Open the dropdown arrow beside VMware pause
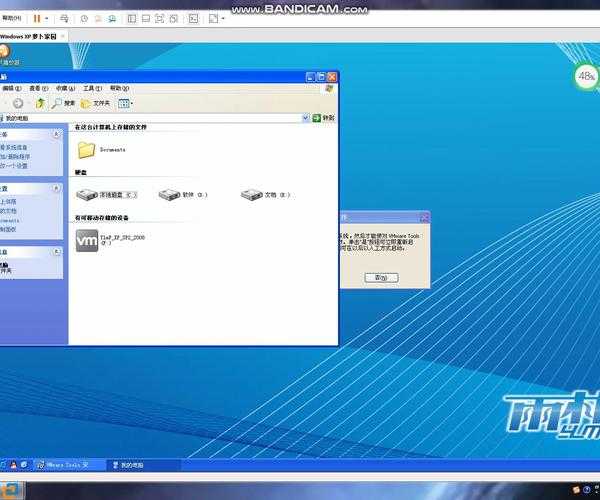This screenshot has height=500, width=600. pyautogui.click(x=48, y=18)
